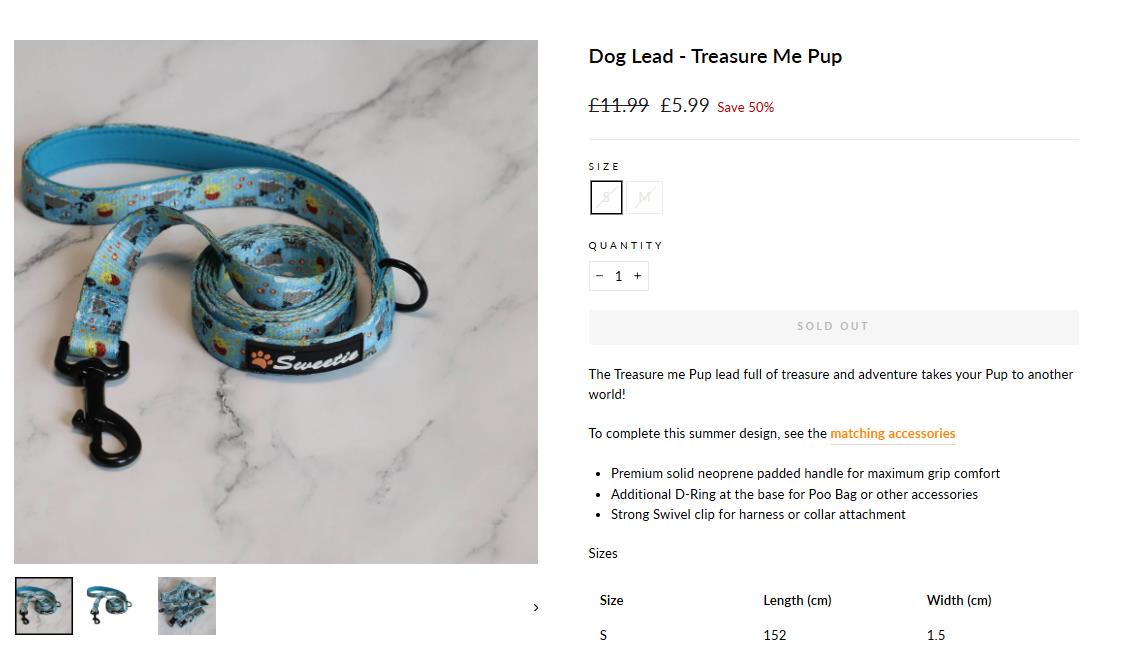Screen dimensions: 1140x648
Task: View the second lead thumbnail image
Action: click(x=109, y=606)
